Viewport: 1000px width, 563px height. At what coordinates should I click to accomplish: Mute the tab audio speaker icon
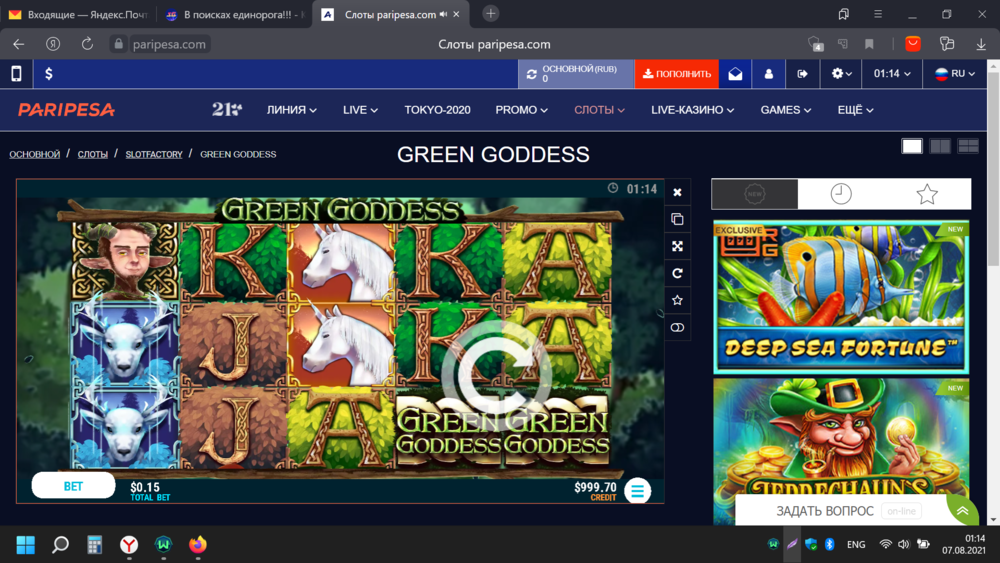tap(443, 14)
